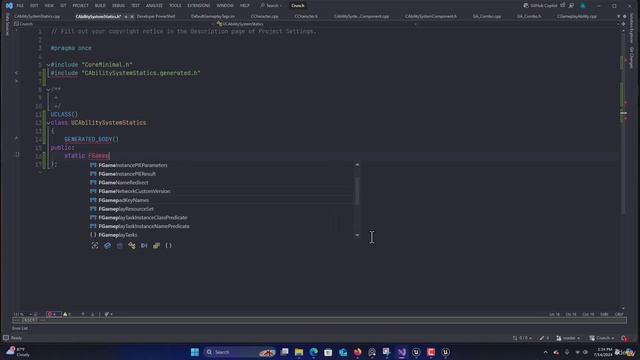Open the Crunch project scope dropdown
The width and height of the screenshot is (640, 360).
tap(114, 24)
